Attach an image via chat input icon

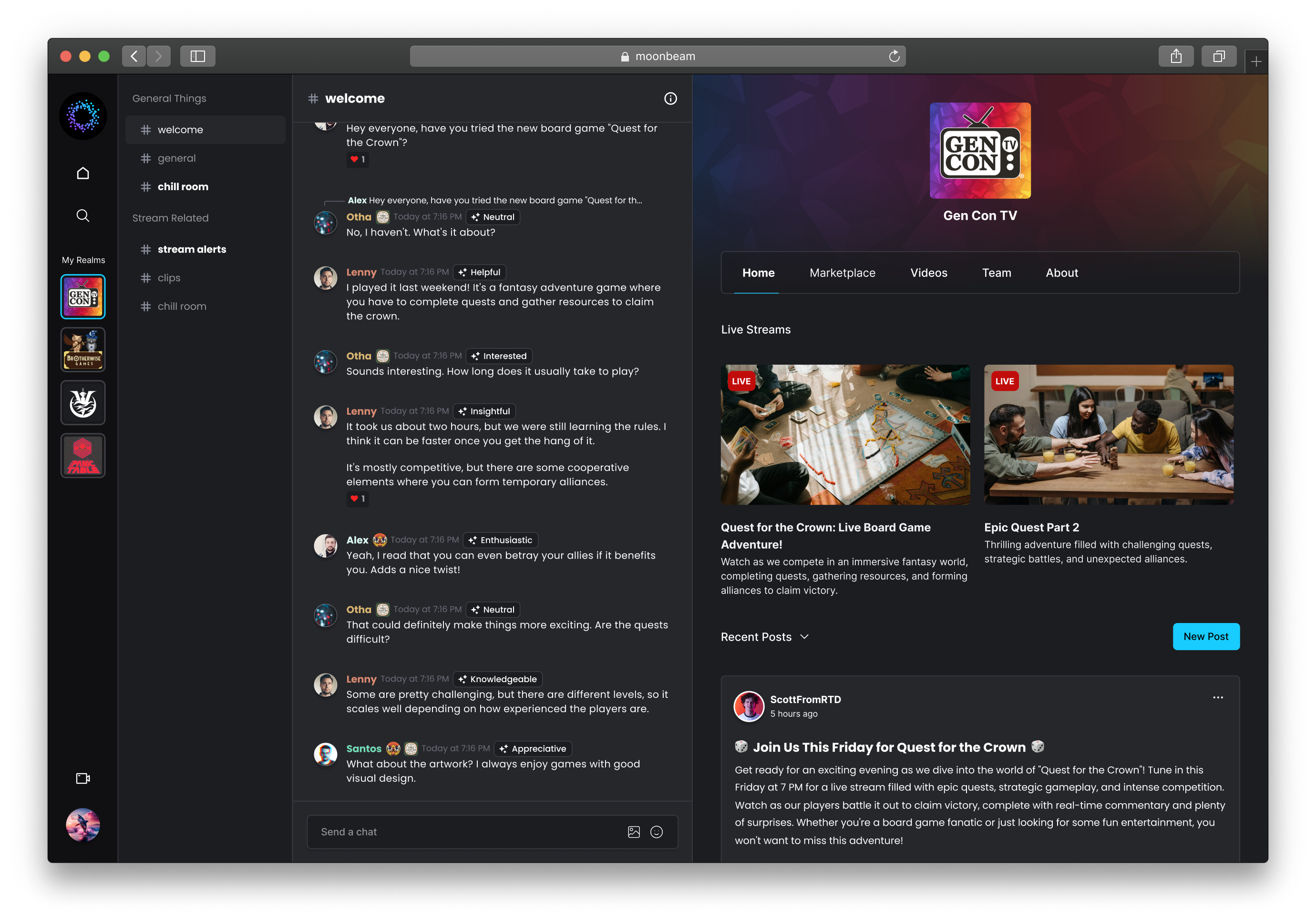click(633, 832)
